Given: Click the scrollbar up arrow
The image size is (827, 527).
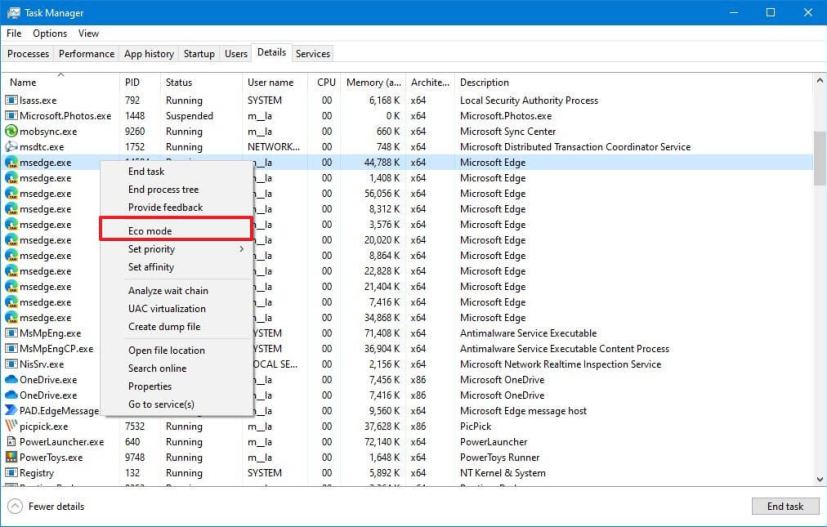Looking at the screenshot, I should [x=820, y=81].
